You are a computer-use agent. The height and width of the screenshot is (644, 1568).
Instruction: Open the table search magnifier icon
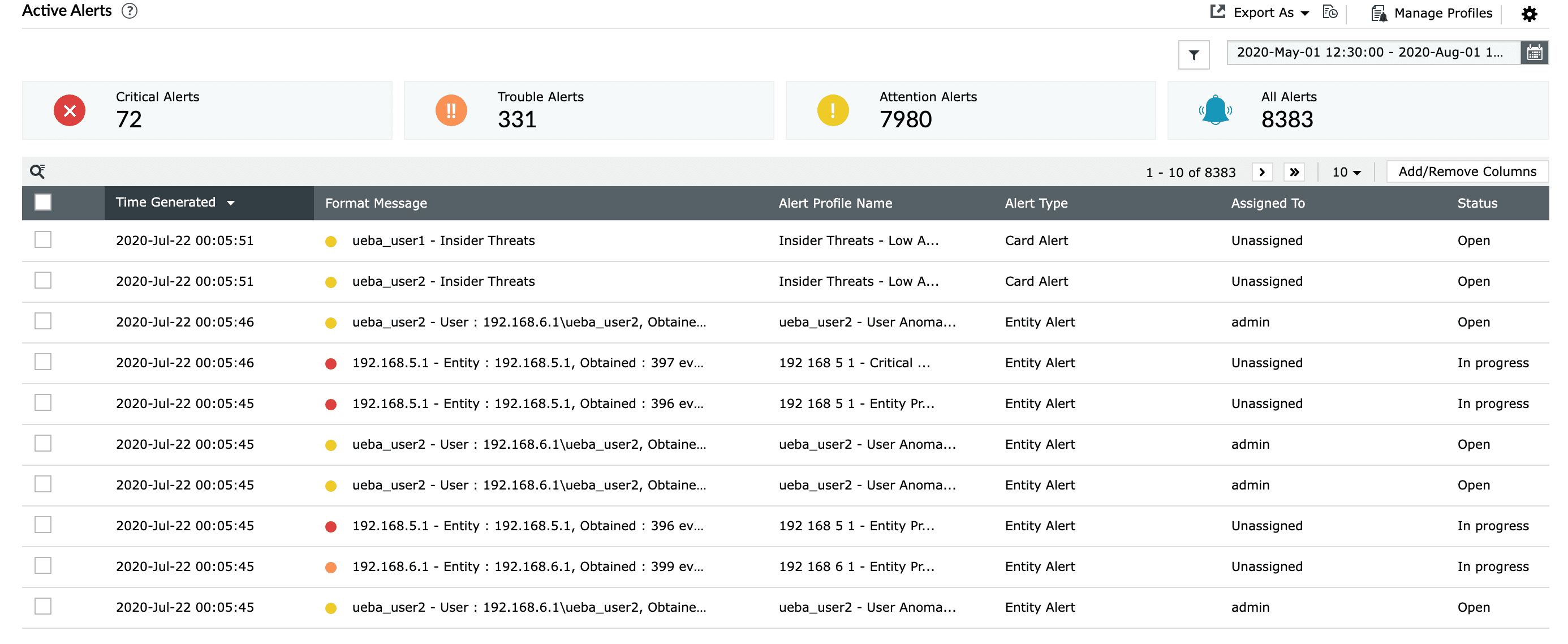coord(37,171)
